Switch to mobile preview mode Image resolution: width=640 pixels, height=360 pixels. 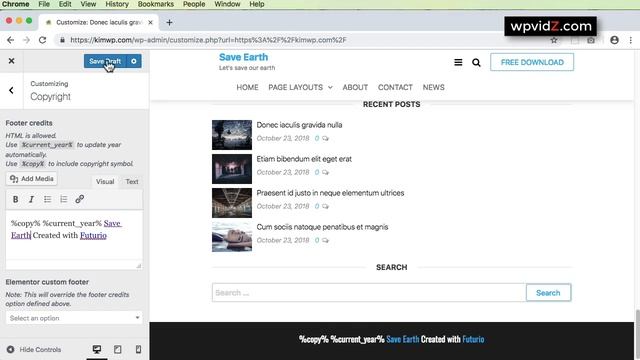(x=138, y=349)
